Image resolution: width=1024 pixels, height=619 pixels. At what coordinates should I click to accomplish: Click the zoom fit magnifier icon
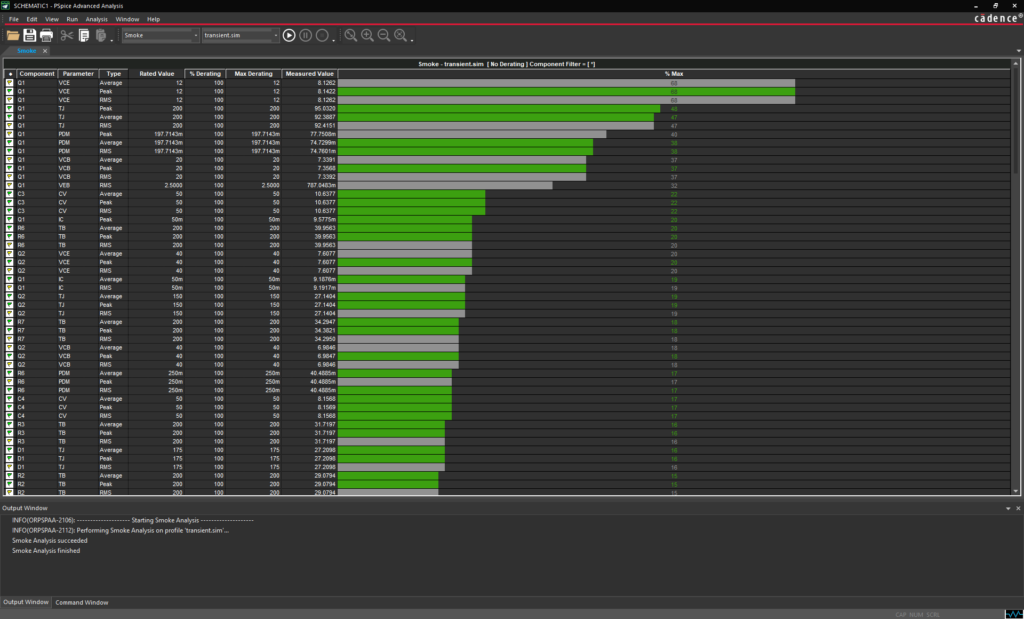click(351, 35)
